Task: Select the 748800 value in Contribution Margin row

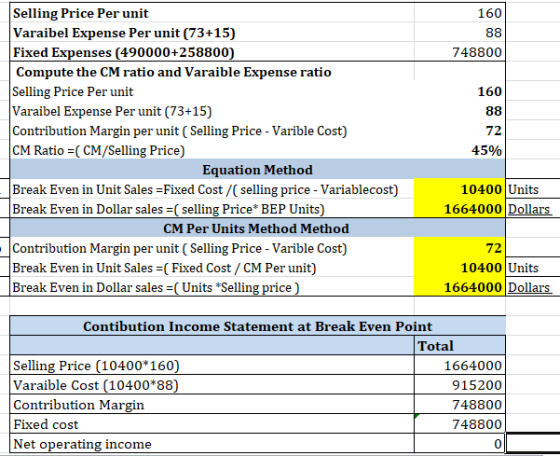Action: pyautogui.click(x=460, y=405)
